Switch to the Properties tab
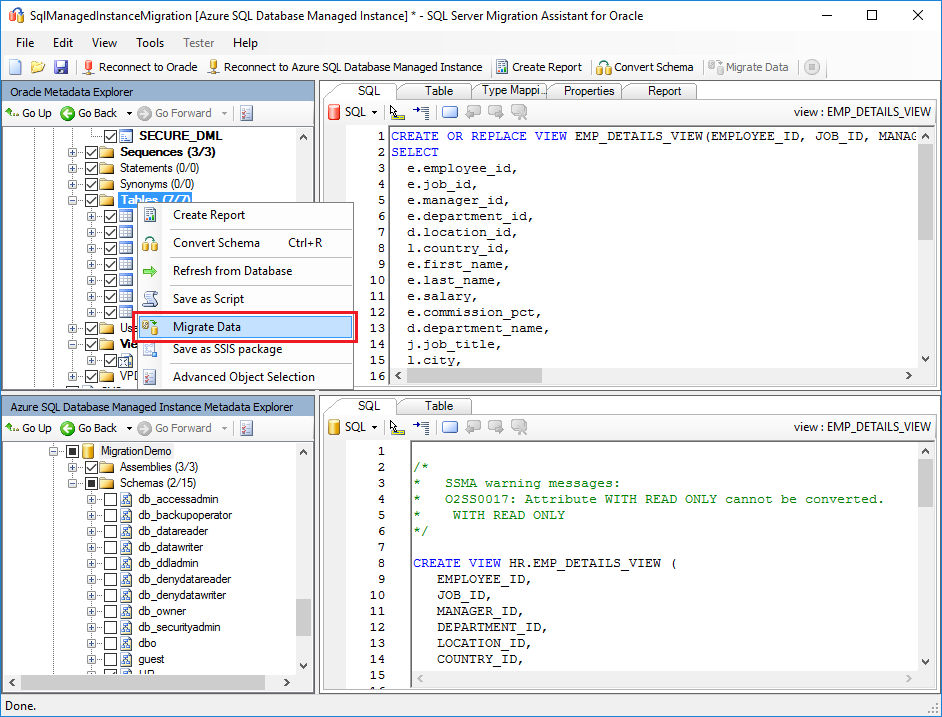942x717 pixels. [x=589, y=91]
